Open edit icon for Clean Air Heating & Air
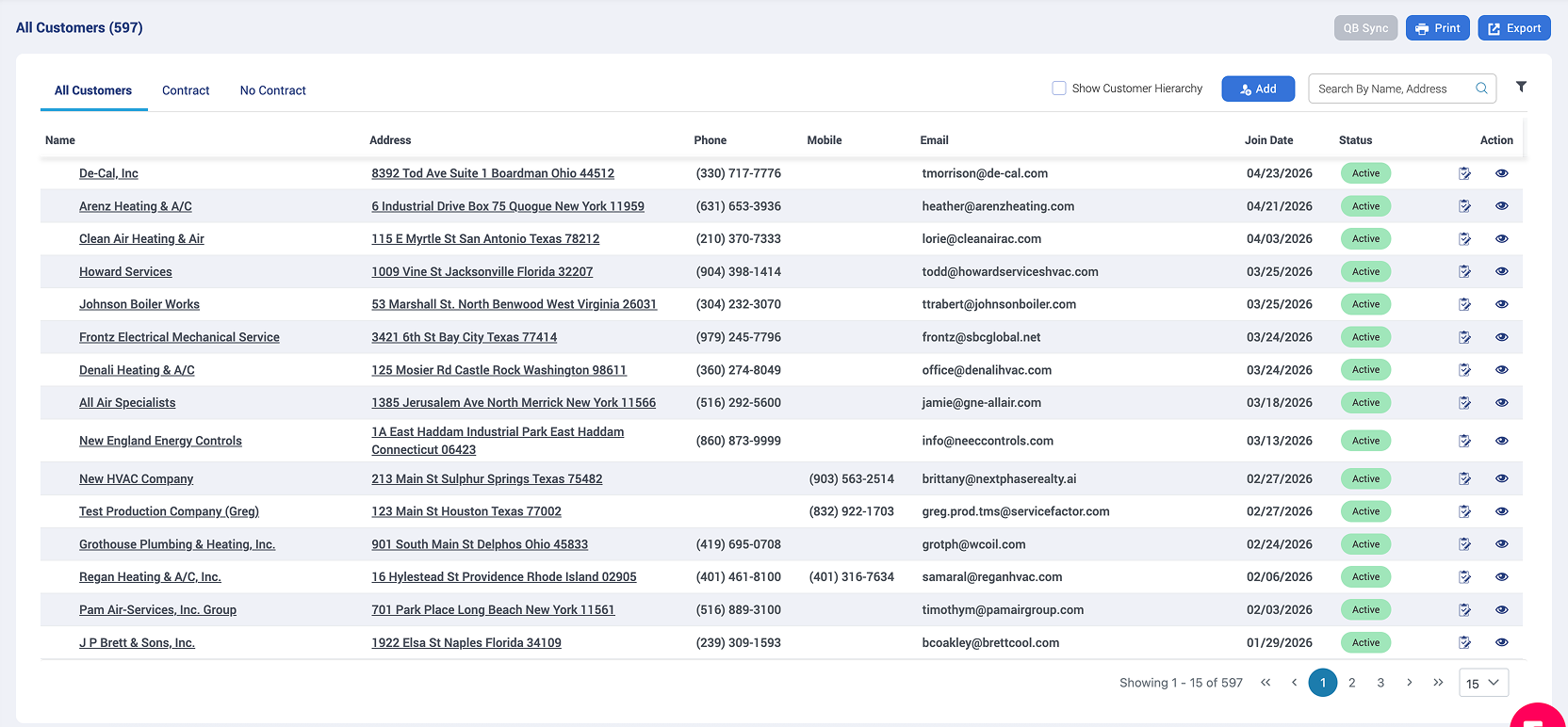The image size is (1568, 727). (x=1464, y=239)
